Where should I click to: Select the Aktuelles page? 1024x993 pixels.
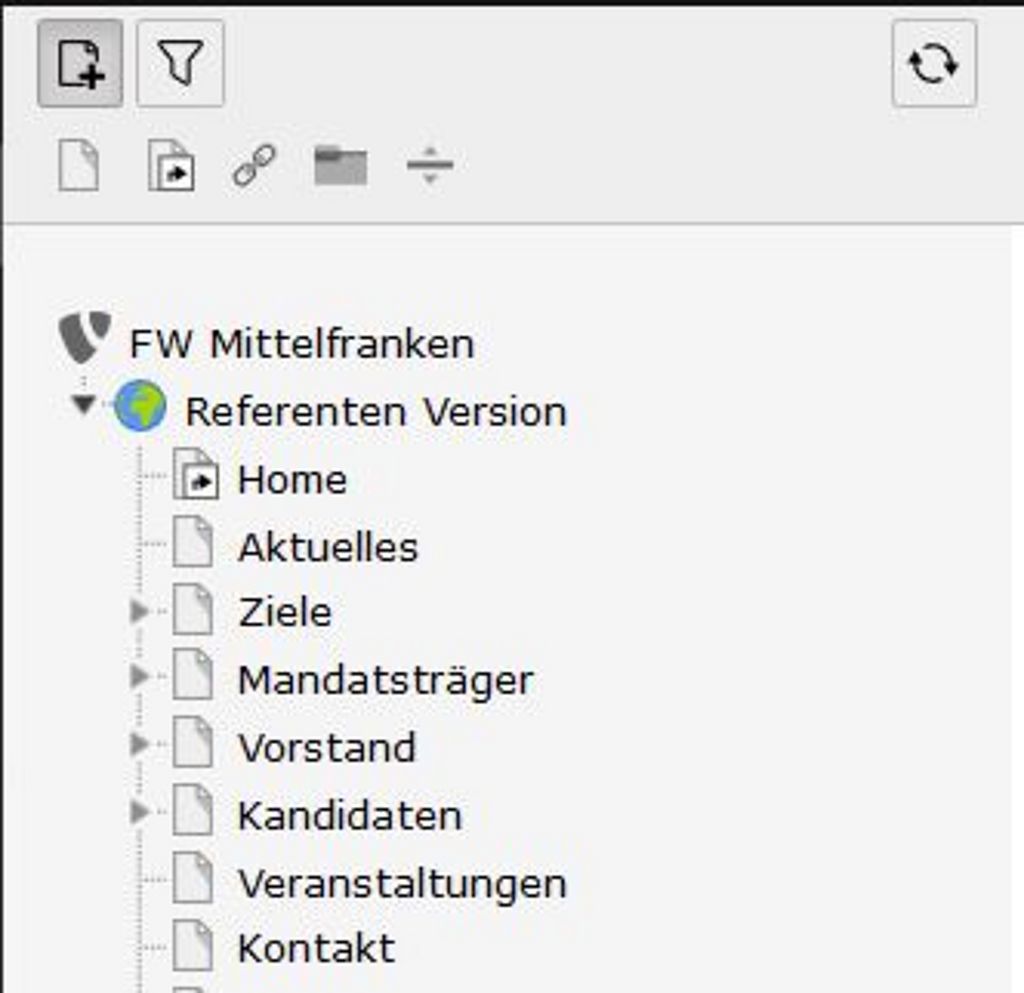click(x=328, y=547)
